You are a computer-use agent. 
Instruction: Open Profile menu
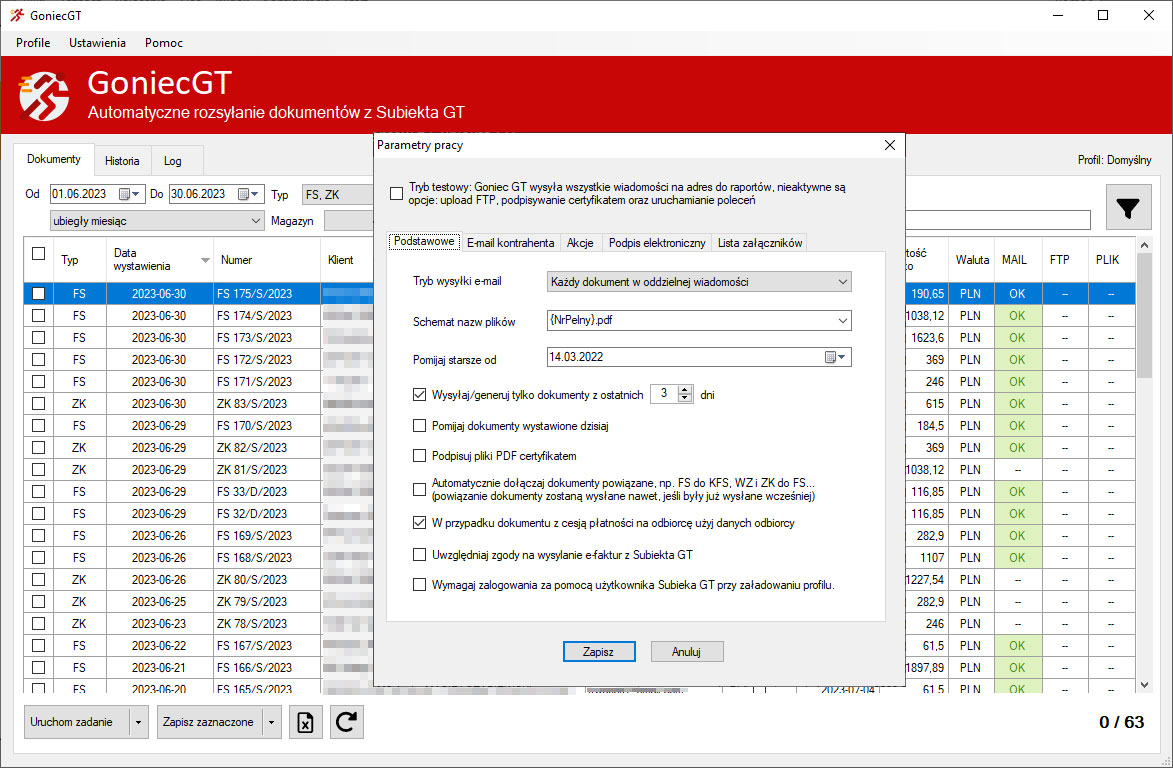33,43
